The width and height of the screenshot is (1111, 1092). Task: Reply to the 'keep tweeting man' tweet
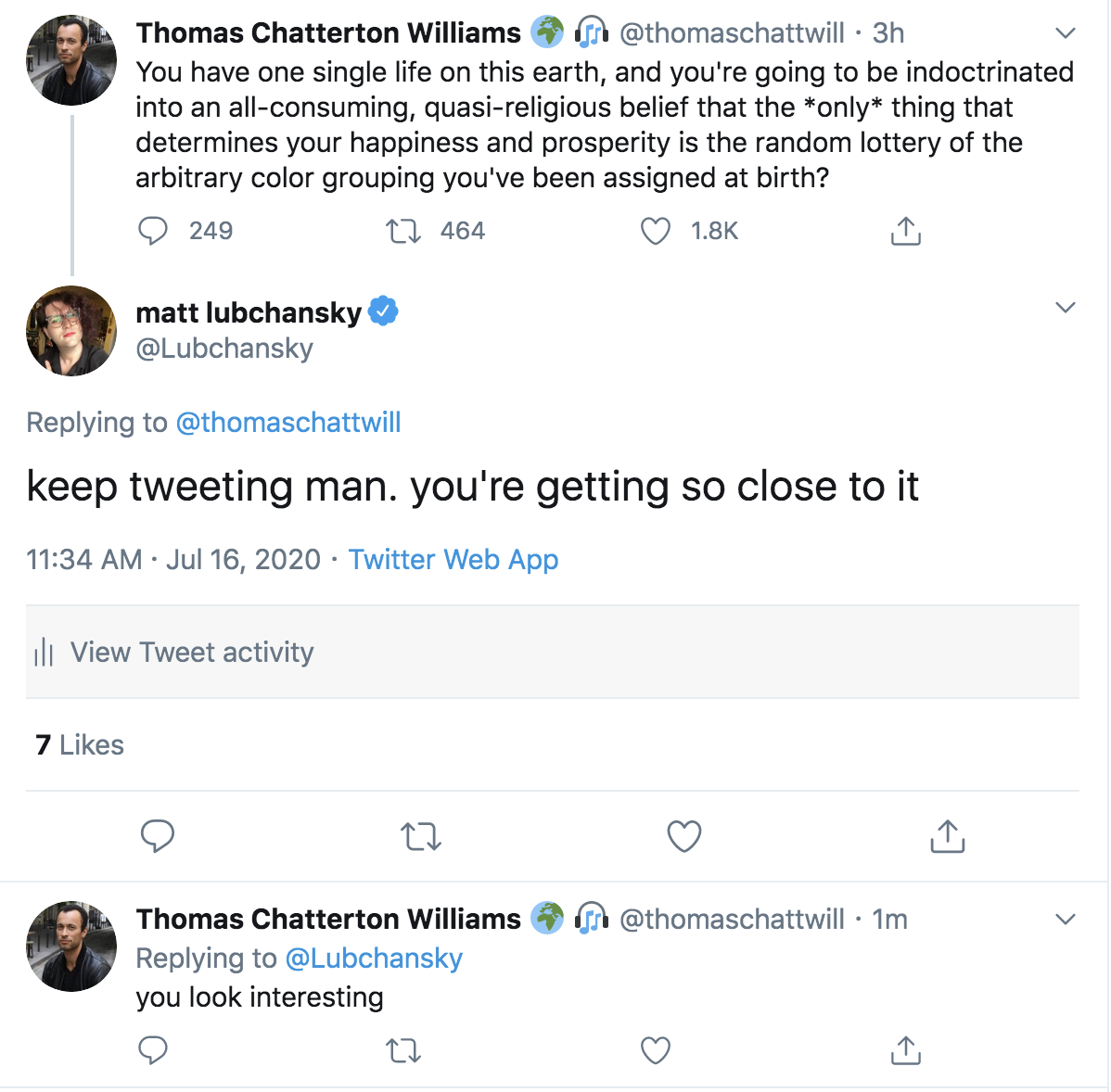click(x=158, y=836)
